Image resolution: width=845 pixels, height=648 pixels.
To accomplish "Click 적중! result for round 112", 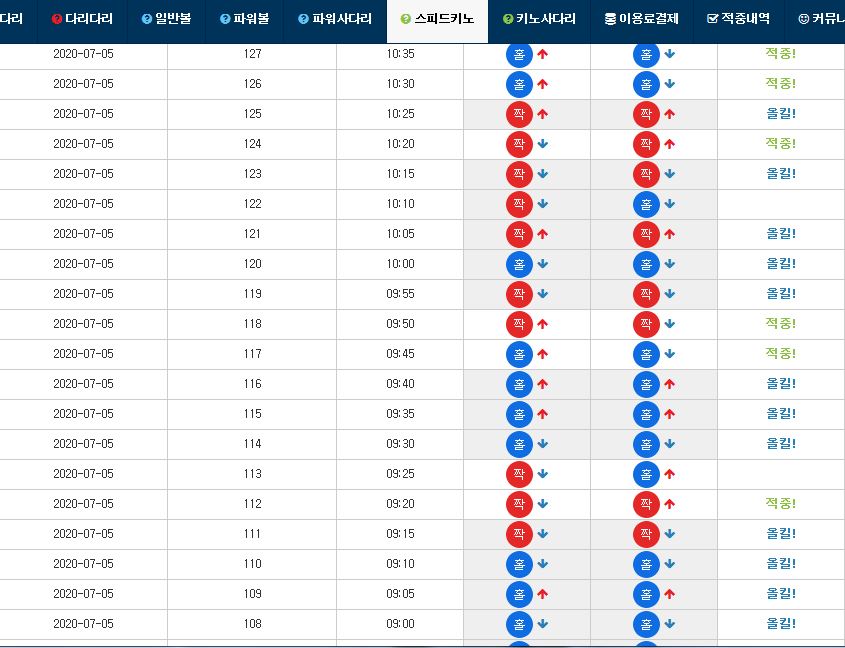I will tap(781, 504).
